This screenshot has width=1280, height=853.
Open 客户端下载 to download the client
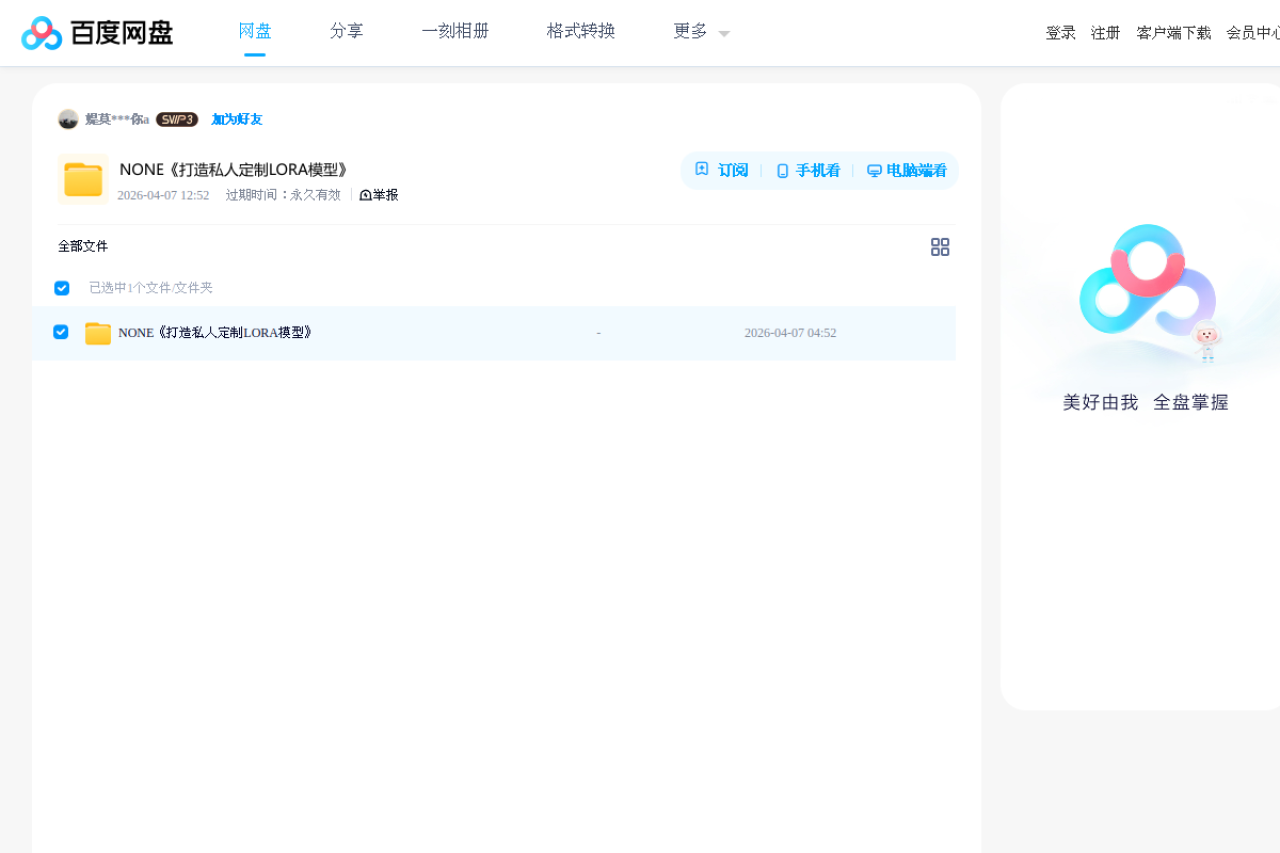click(1173, 32)
